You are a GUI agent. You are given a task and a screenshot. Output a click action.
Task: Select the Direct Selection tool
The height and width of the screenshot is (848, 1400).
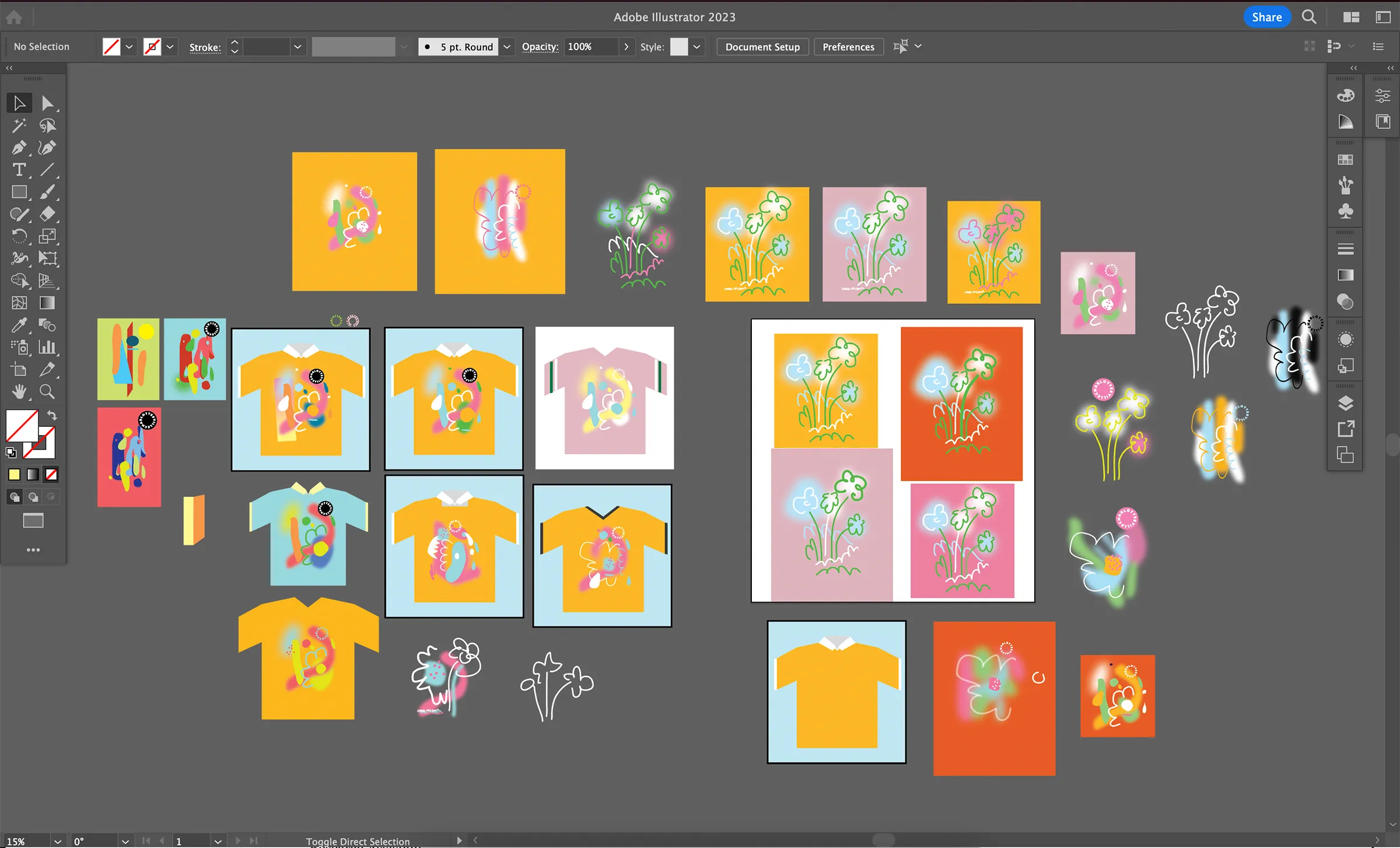(x=47, y=103)
